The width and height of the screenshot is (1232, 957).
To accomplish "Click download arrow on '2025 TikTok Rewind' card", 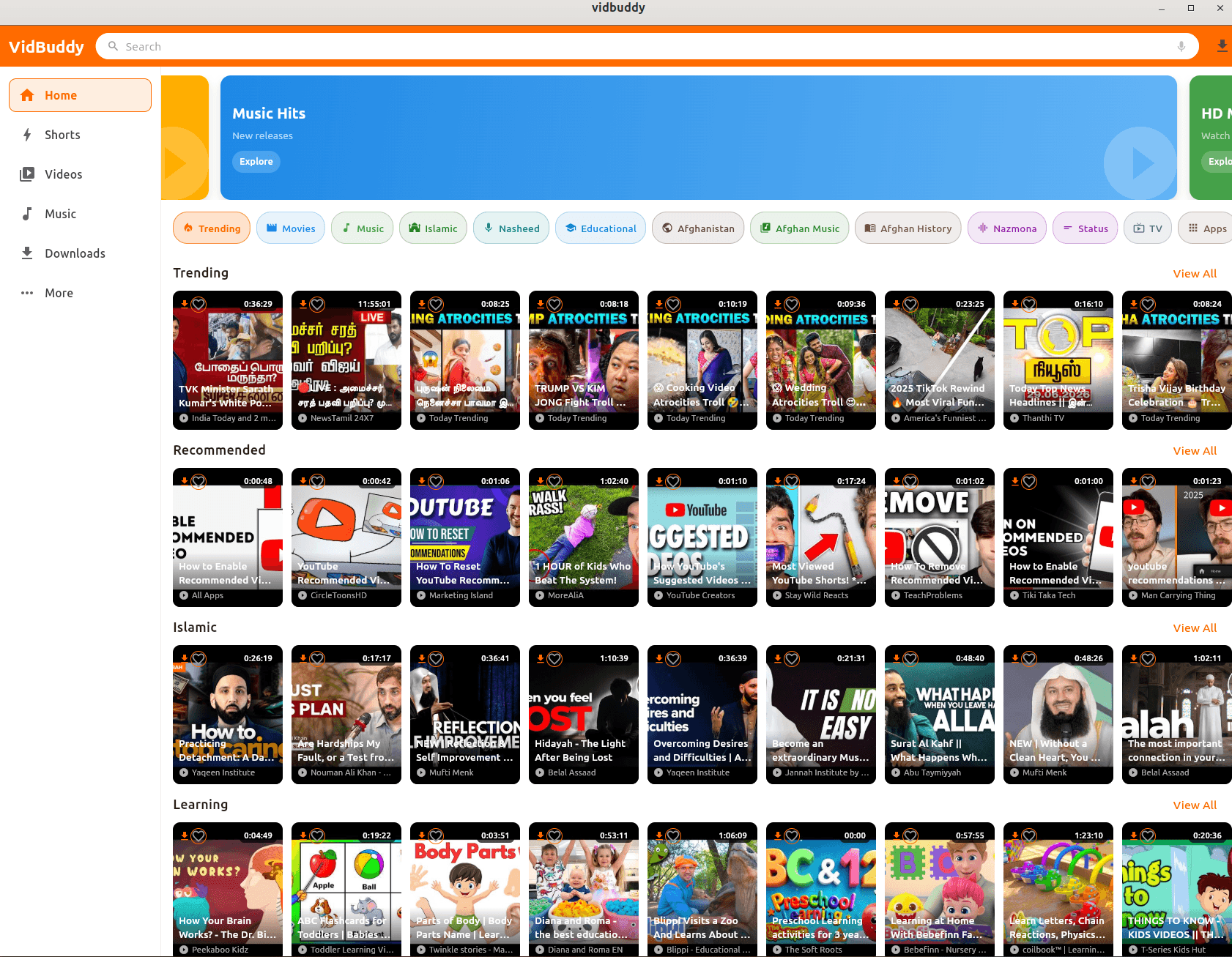I will pos(897,304).
